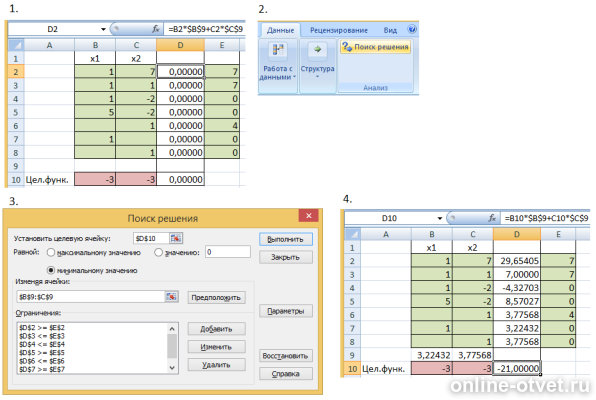Click target cell field containing $D$10
This screenshot has width=596, height=400.
point(151,238)
